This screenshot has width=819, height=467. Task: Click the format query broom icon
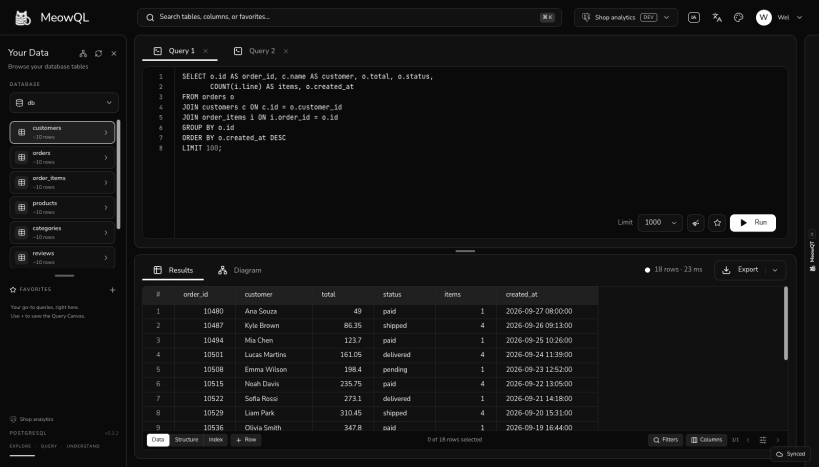(696, 223)
